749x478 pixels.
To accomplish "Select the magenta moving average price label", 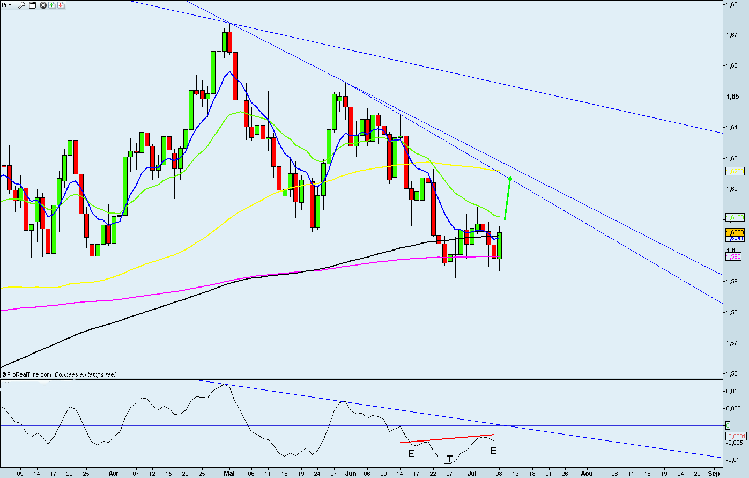I will click(x=733, y=256).
